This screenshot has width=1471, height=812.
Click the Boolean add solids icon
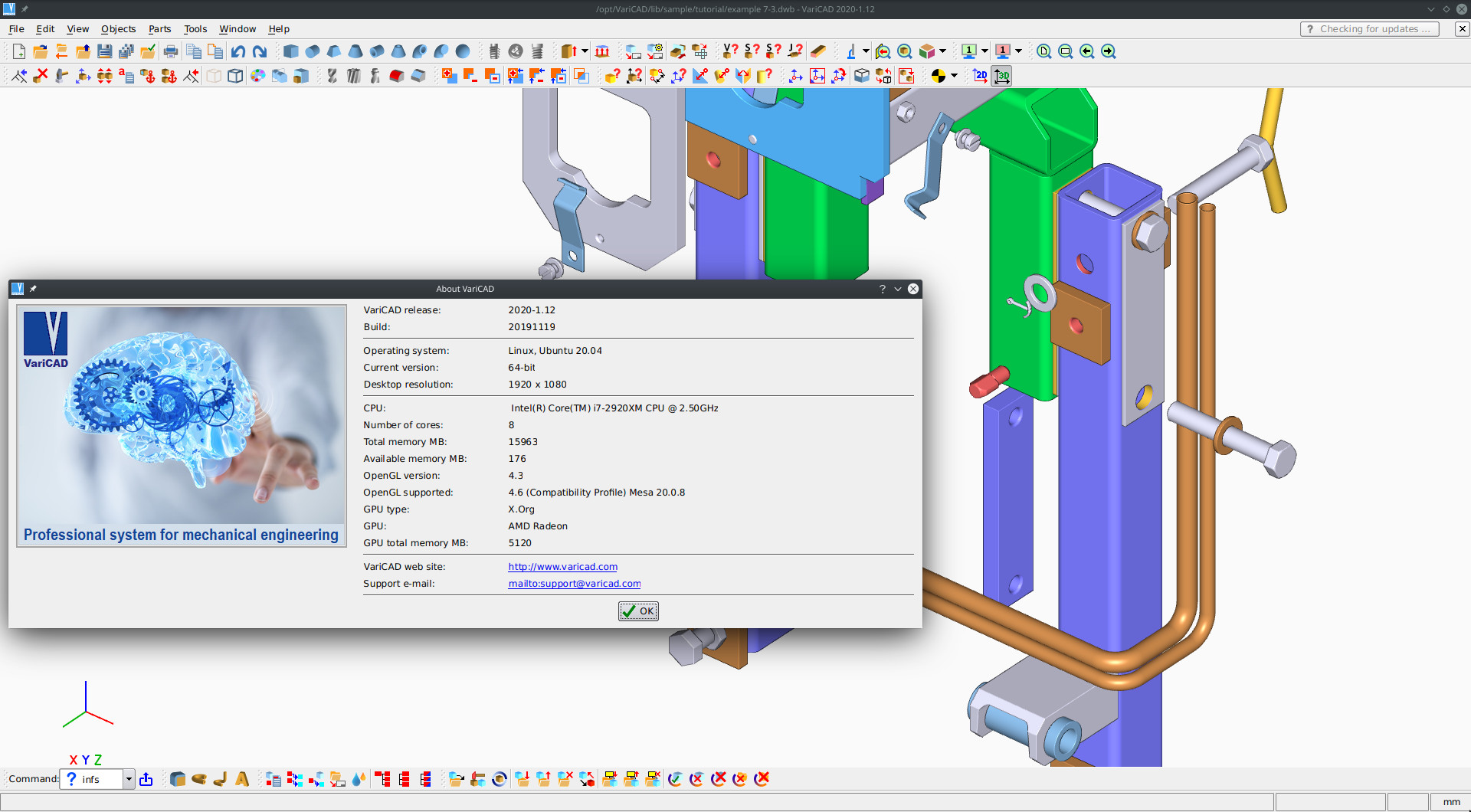[450, 76]
